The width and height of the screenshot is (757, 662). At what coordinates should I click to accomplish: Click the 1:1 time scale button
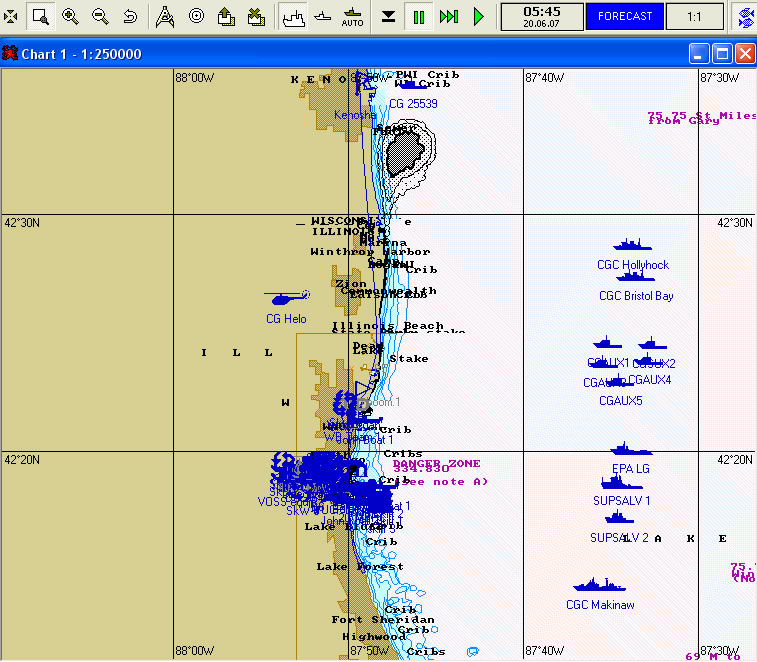tap(694, 17)
